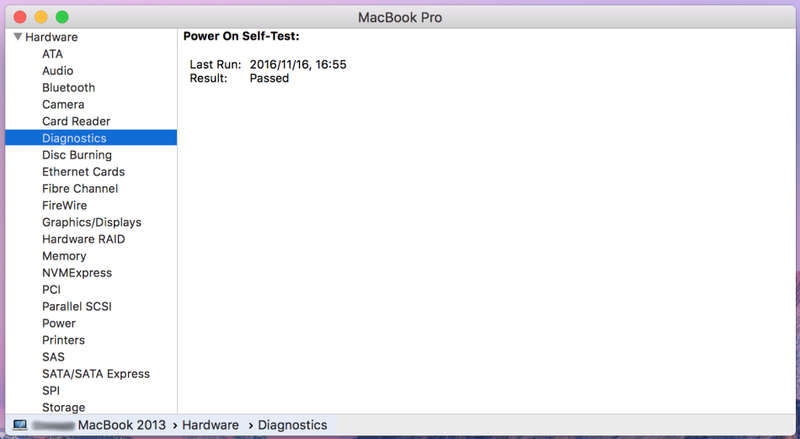
Task: Show Graphics/Displays details
Action: [x=92, y=222]
